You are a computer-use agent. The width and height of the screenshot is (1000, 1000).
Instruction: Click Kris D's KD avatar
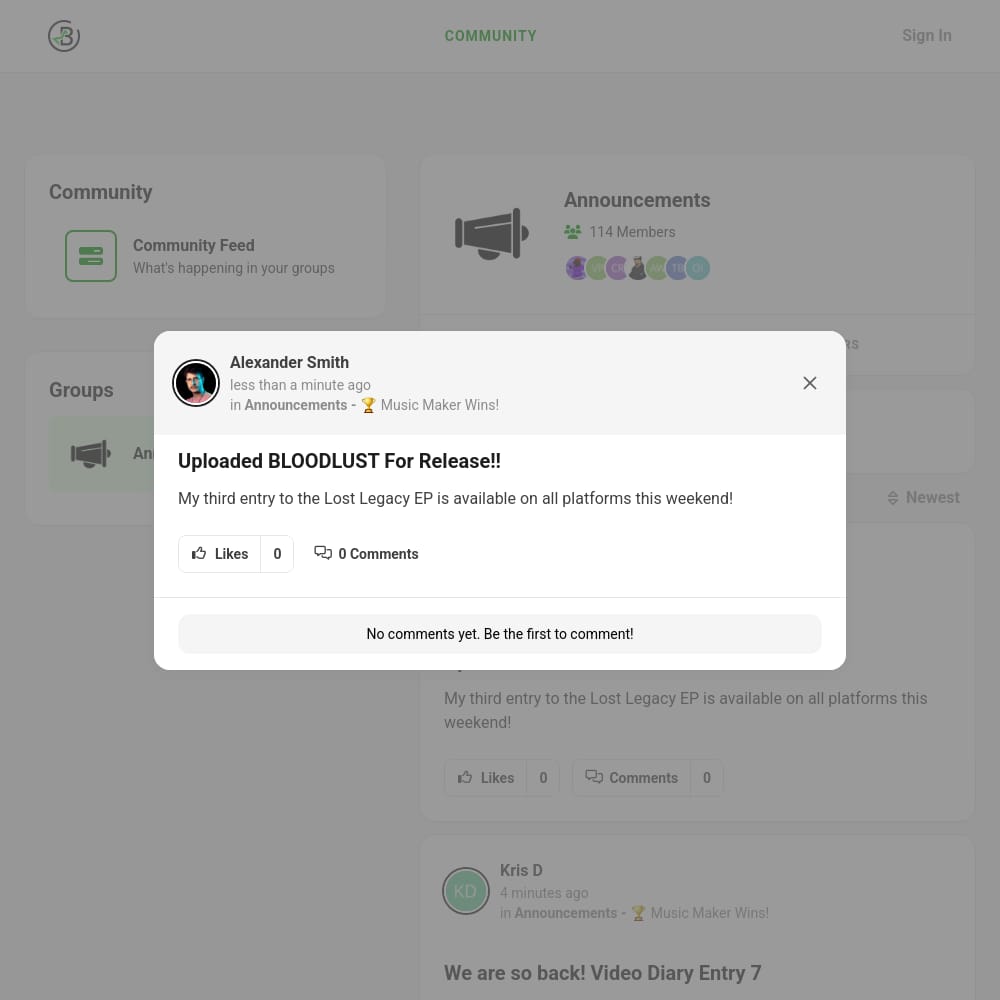[x=466, y=890]
